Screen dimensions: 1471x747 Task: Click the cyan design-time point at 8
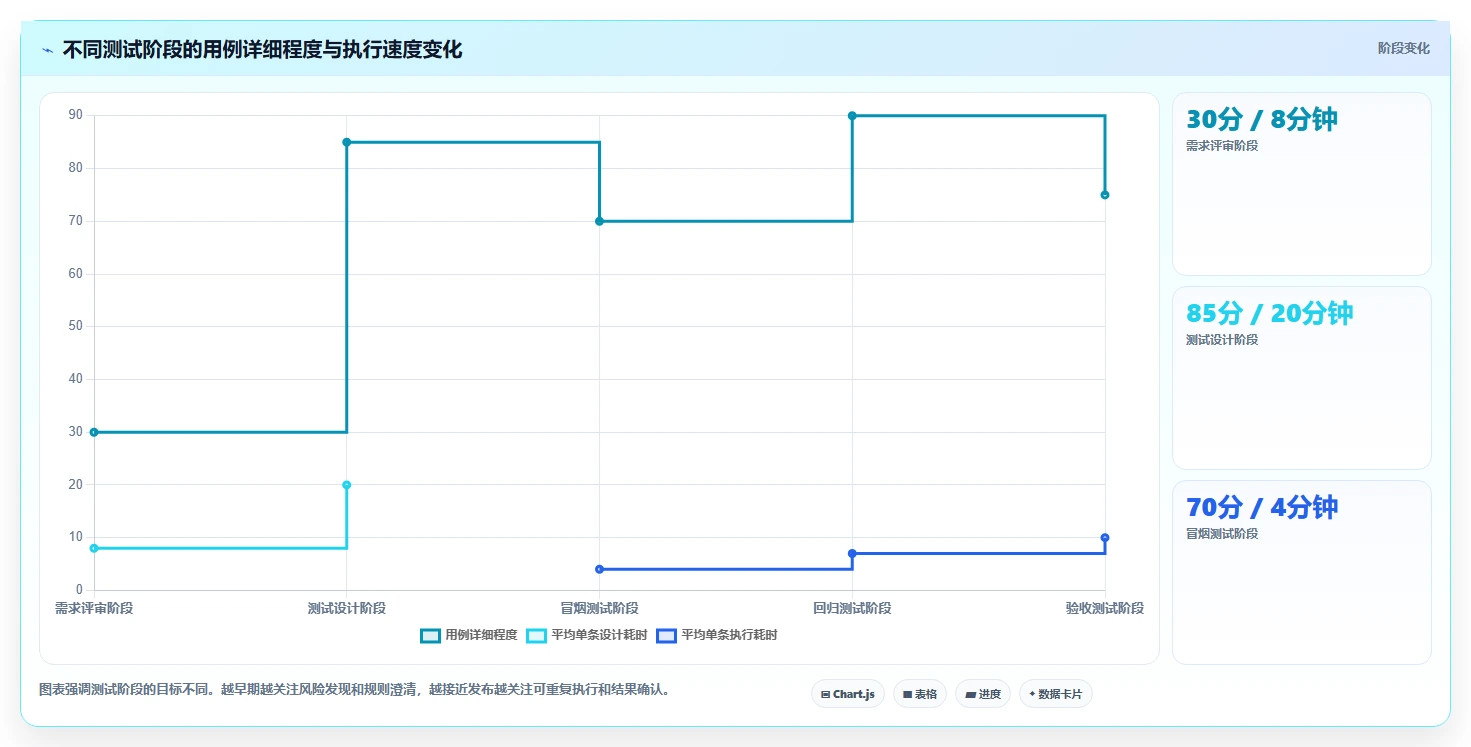click(94, 548)
